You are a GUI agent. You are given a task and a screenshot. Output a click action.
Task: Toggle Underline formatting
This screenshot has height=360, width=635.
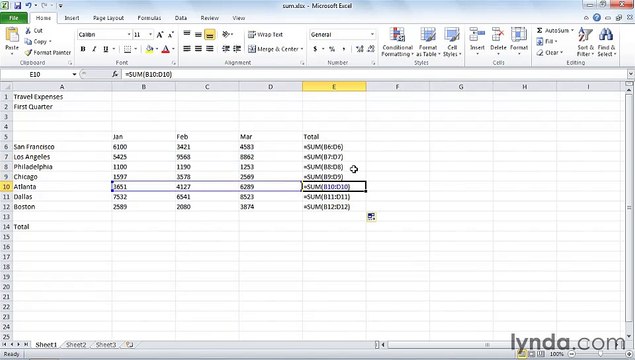pos(106,49)
